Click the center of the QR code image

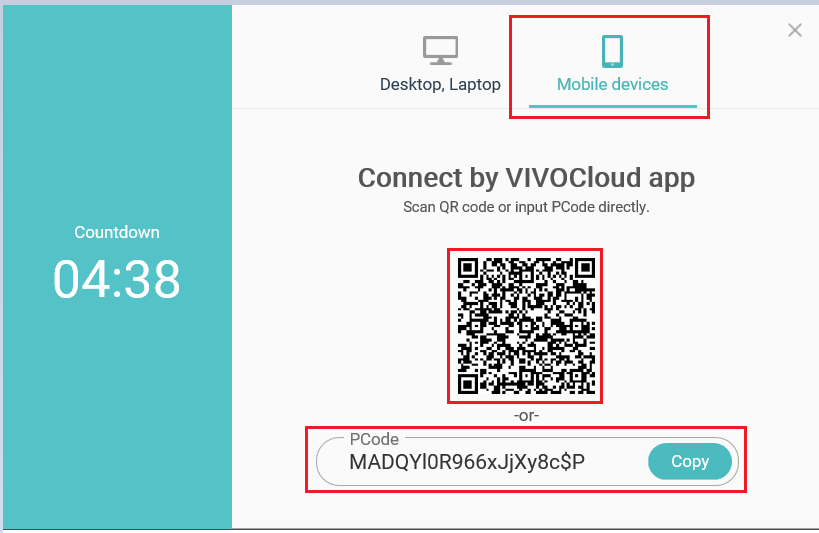click(526, 326)
